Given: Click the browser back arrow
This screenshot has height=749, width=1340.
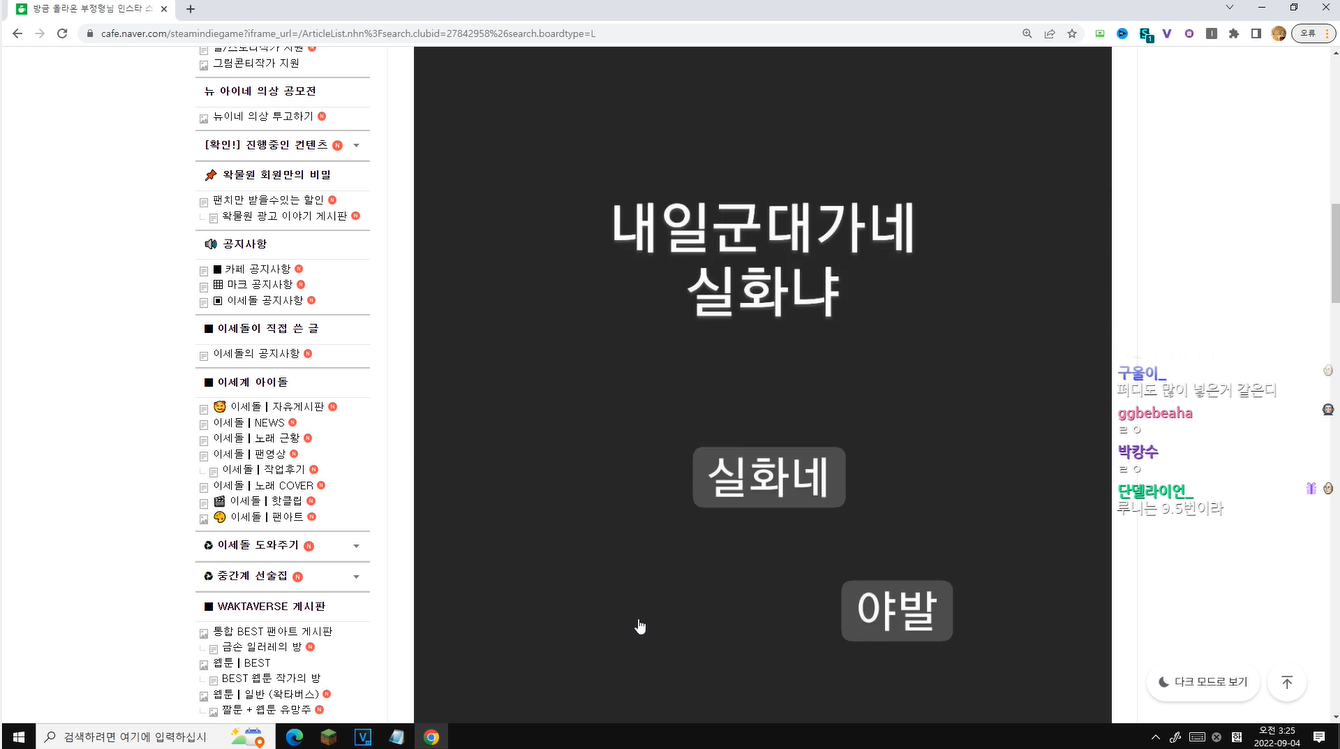Looking at the screenshot, I should pos(17,33).
